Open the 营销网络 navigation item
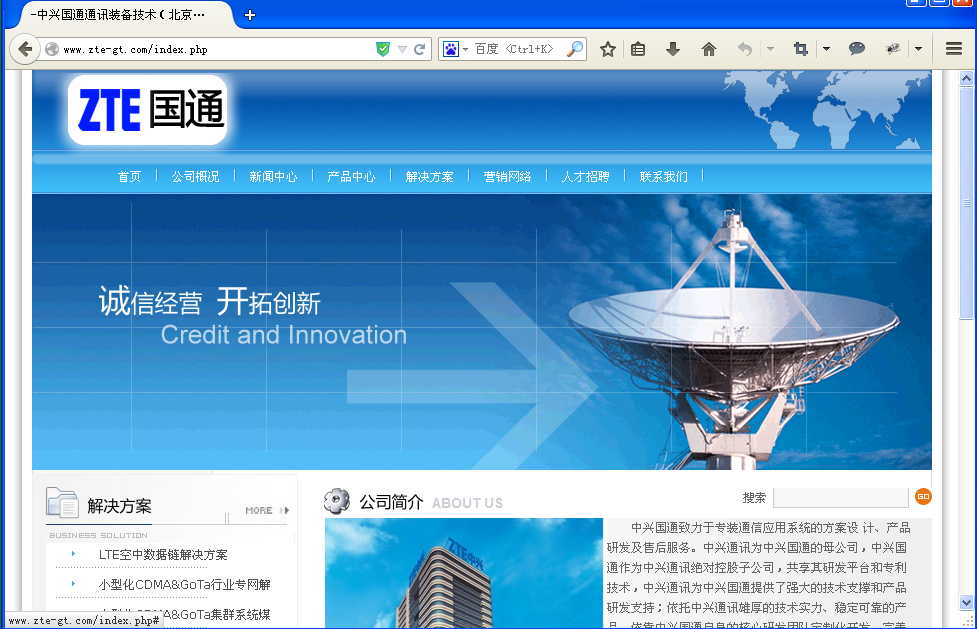 point(507,176)
